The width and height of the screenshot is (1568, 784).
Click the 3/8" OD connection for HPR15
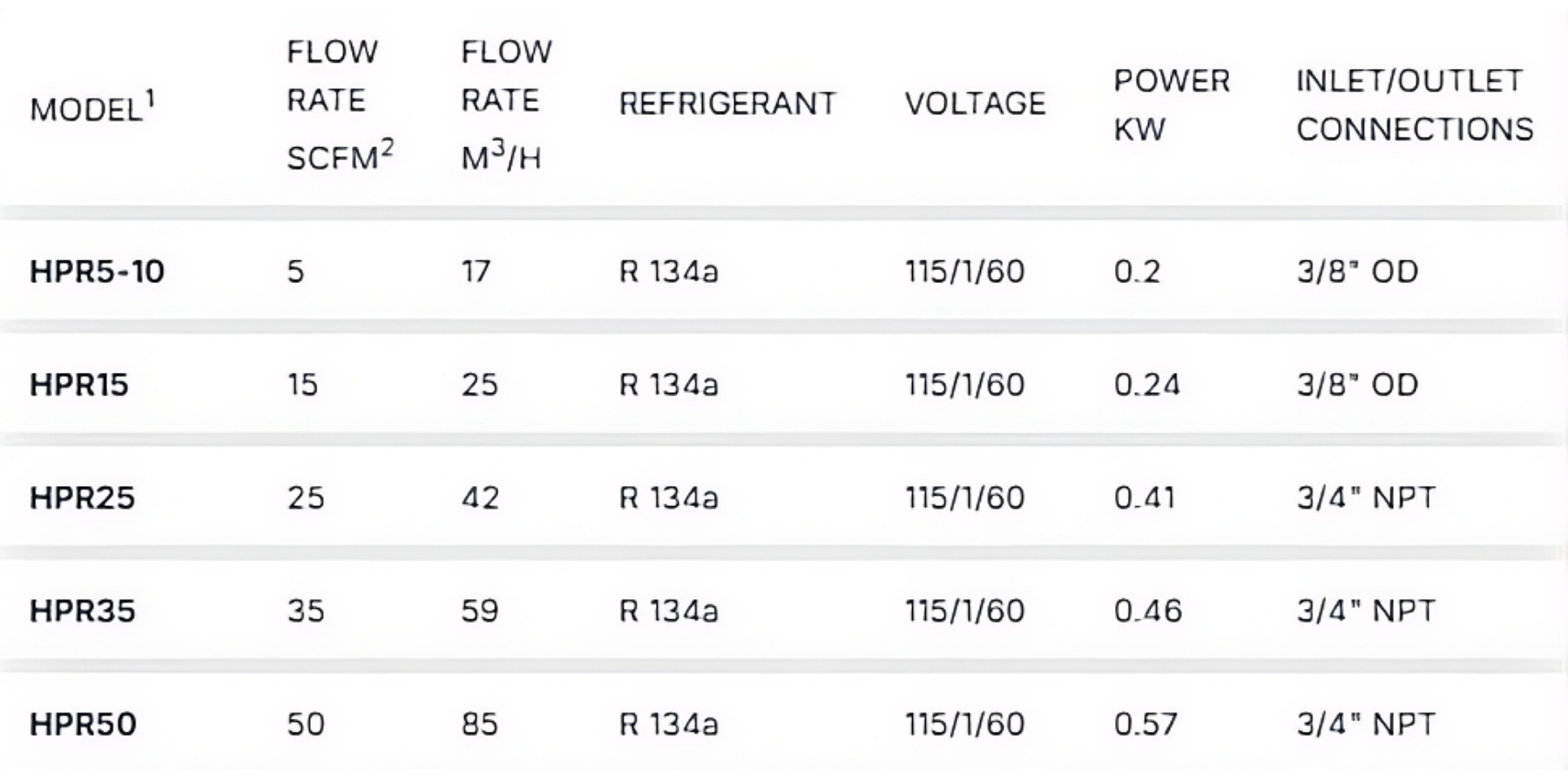[x=1357, y=384]
